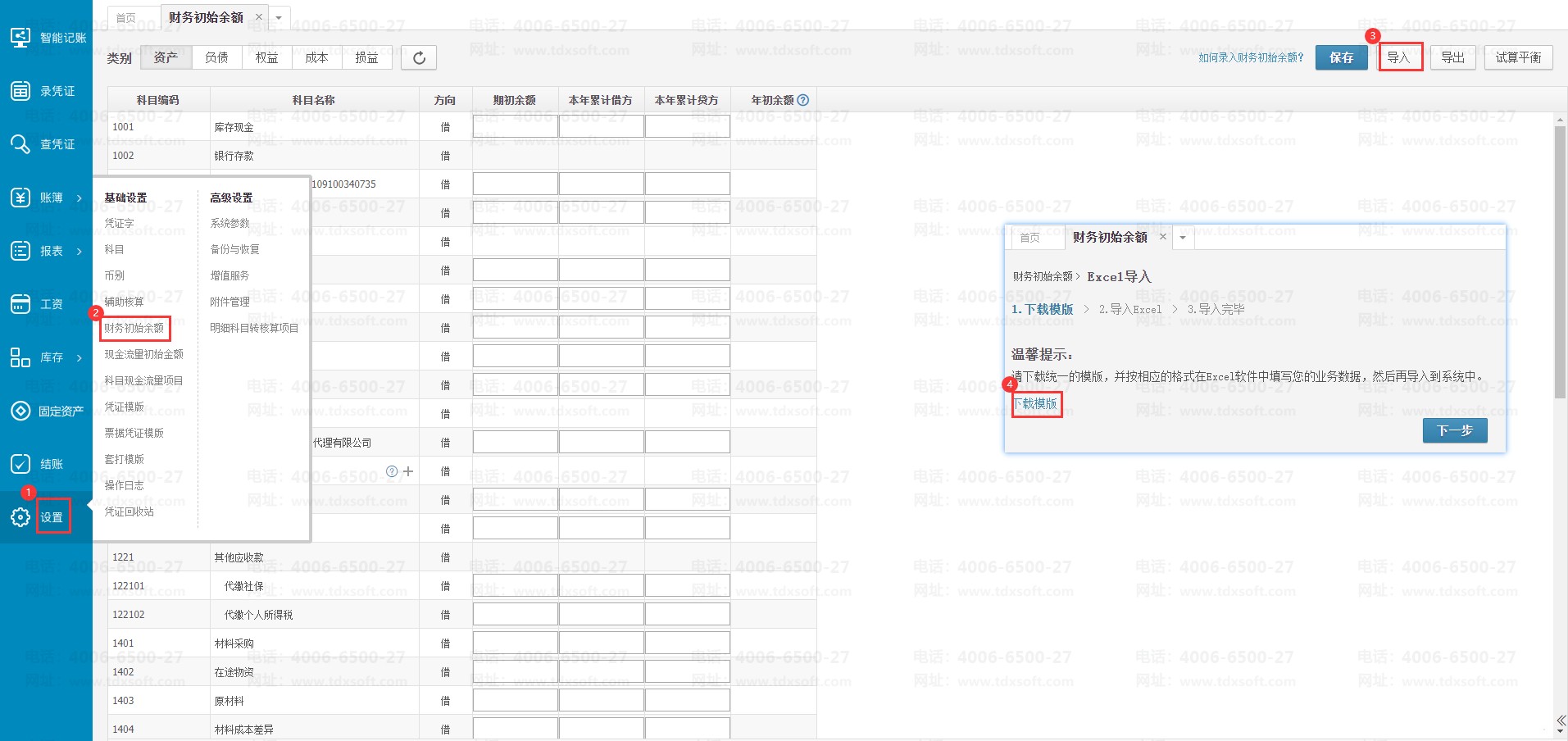Viewport: 1568px width, 741px height.
Task: Click the 导入 import button
Action: point(1398,57)
